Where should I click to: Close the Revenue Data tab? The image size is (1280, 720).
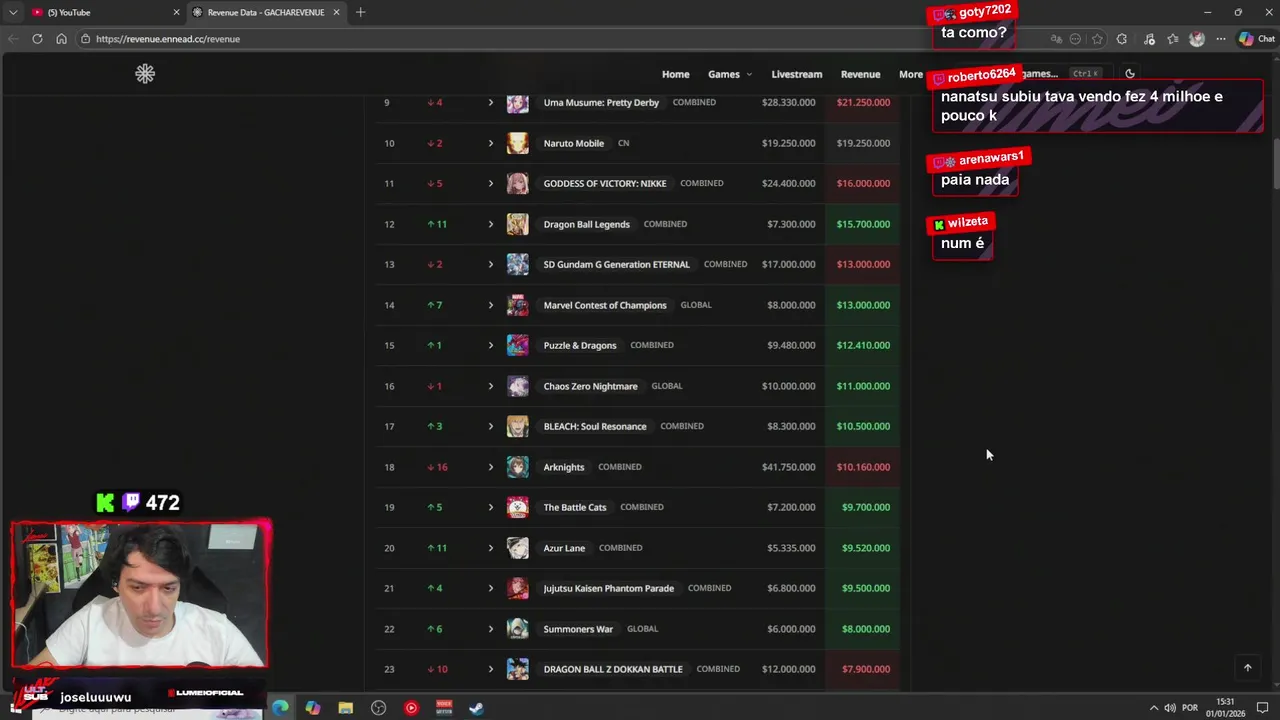[x=336, y=12]
